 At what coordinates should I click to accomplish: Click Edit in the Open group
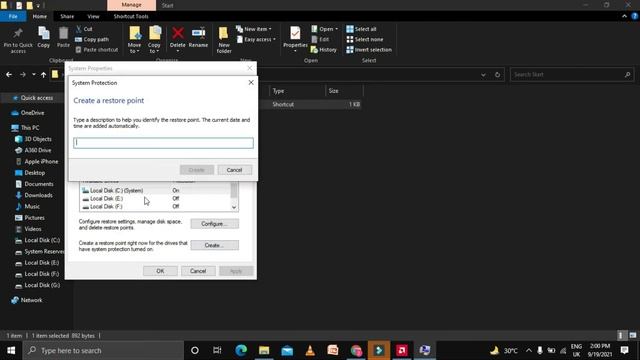coord(320,39)
